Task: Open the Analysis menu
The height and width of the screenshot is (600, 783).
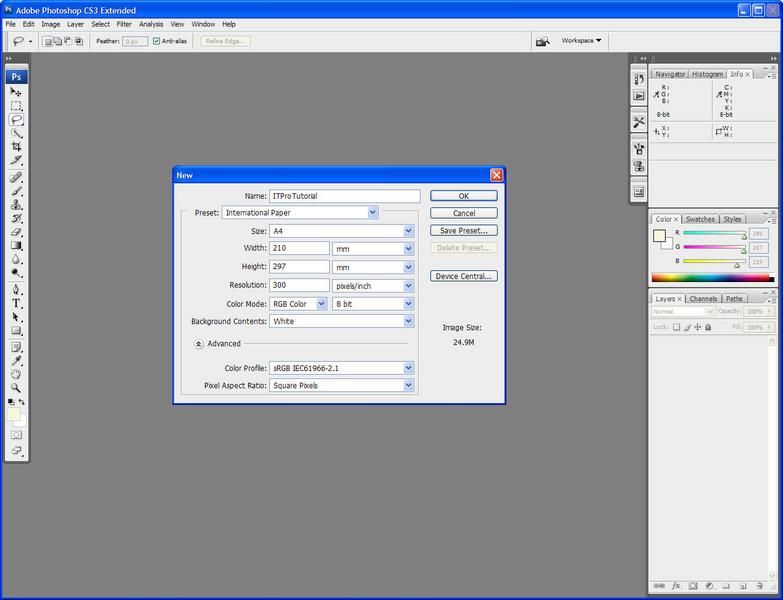Action: pyautogui.click(x=151, y=24)
